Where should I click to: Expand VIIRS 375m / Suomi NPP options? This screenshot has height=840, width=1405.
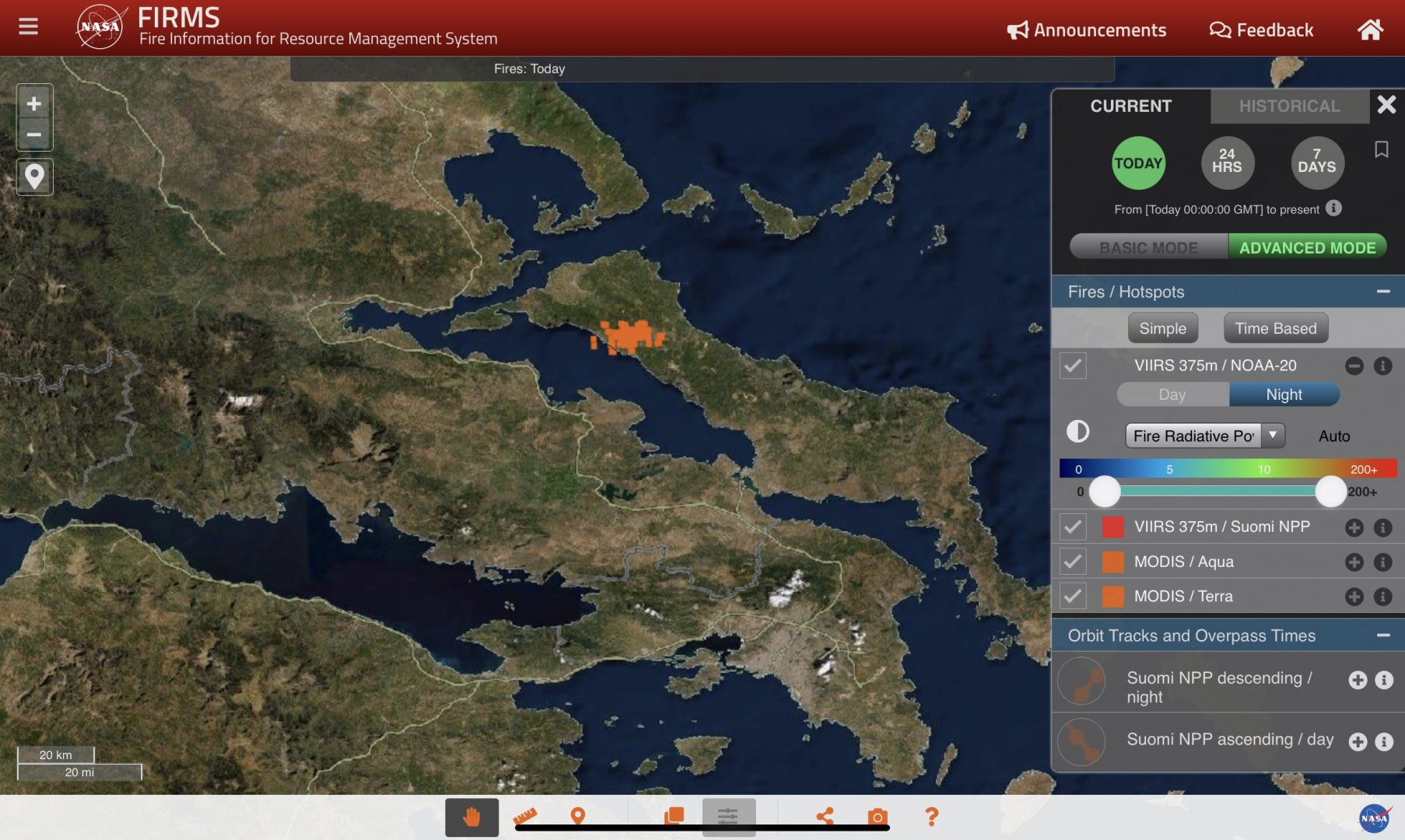pos(1354,527)
